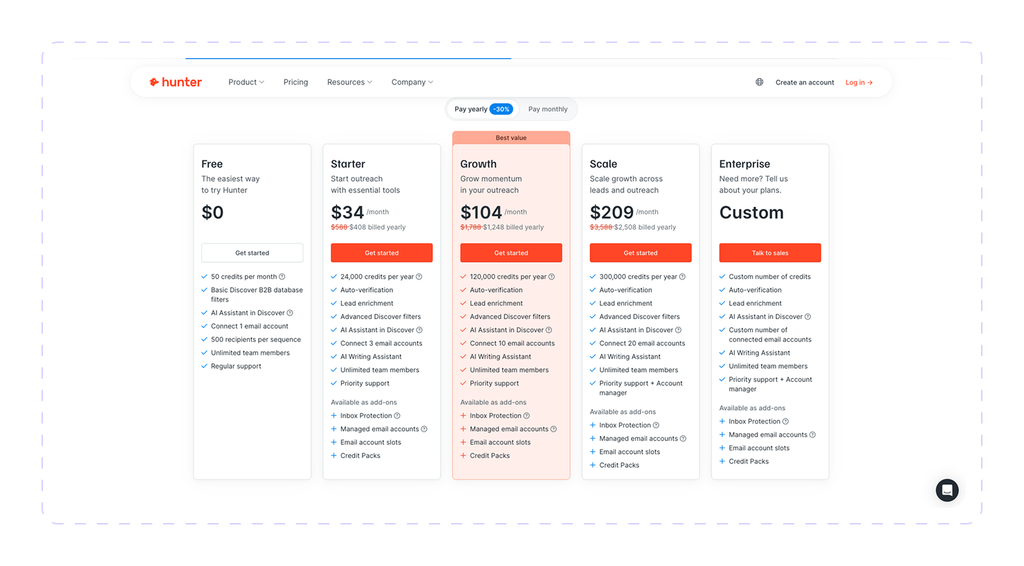
Task: Plus icon beside Scale Credit Packs
Action: coord(593,465)
